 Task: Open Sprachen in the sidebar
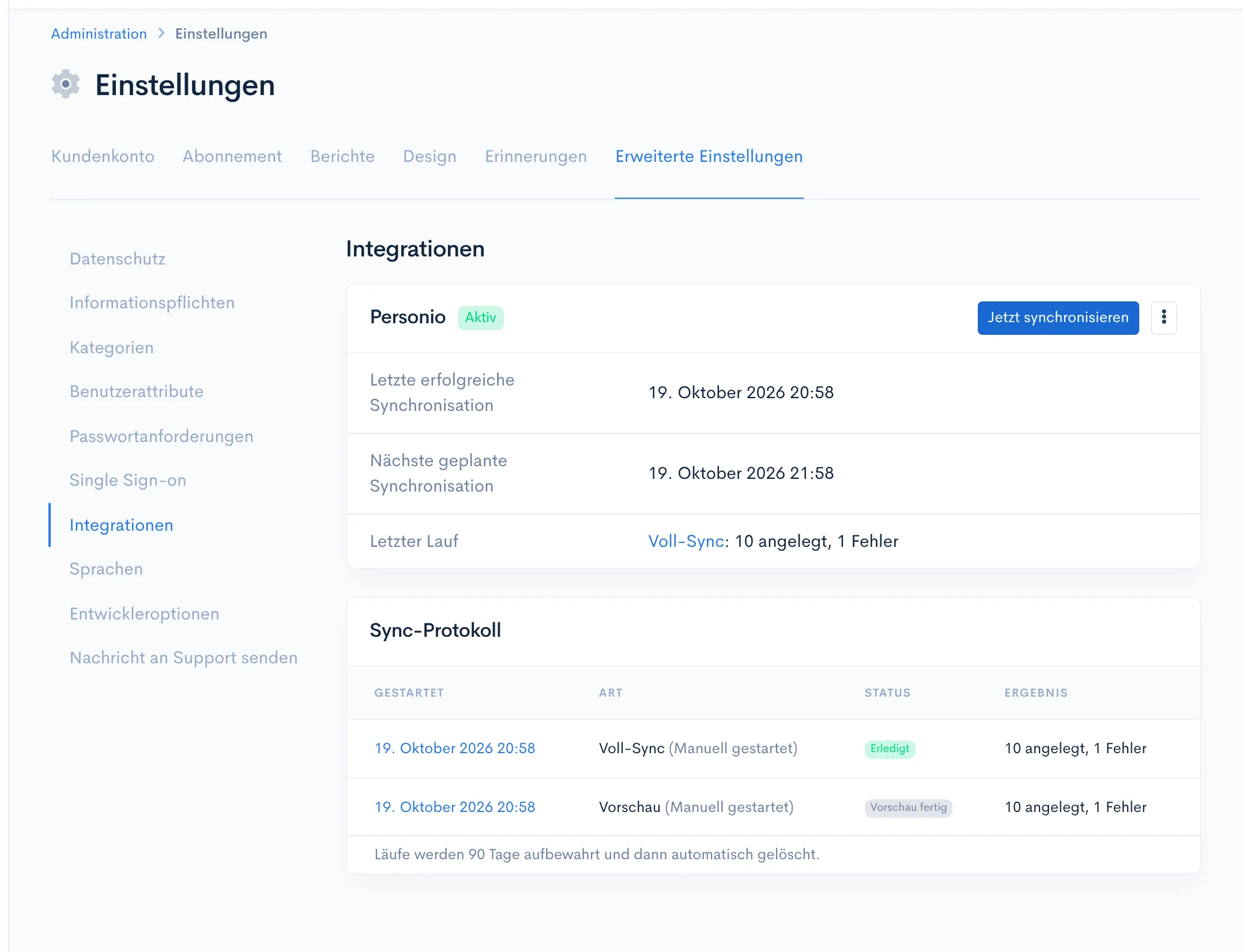click(106, 569)
